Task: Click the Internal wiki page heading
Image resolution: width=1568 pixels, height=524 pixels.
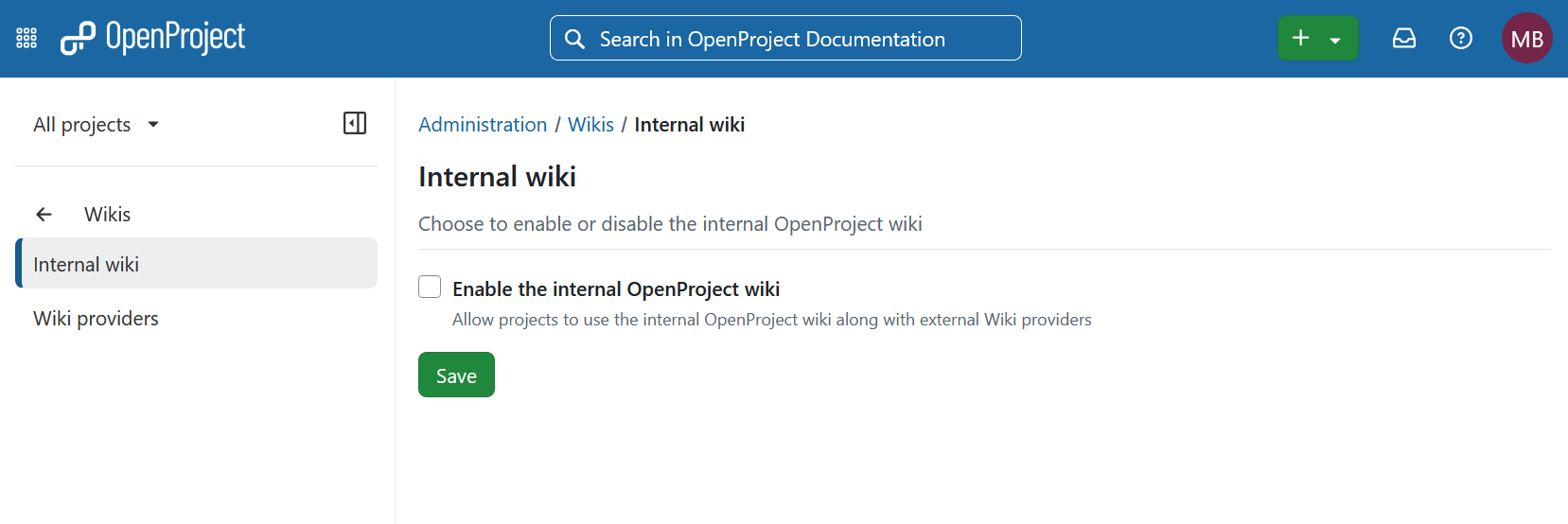Action: [497, 177]
